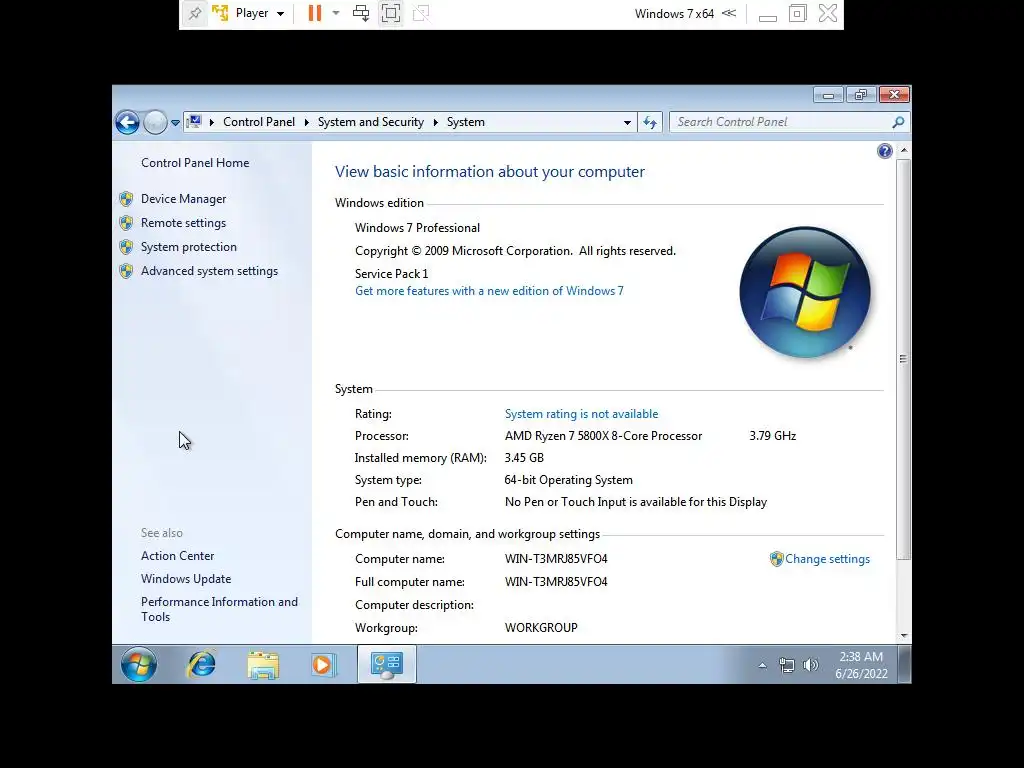Click the Windows 7 Professional text
The width and height of the screenshot is (1024, 768).
tap(417, 228)
